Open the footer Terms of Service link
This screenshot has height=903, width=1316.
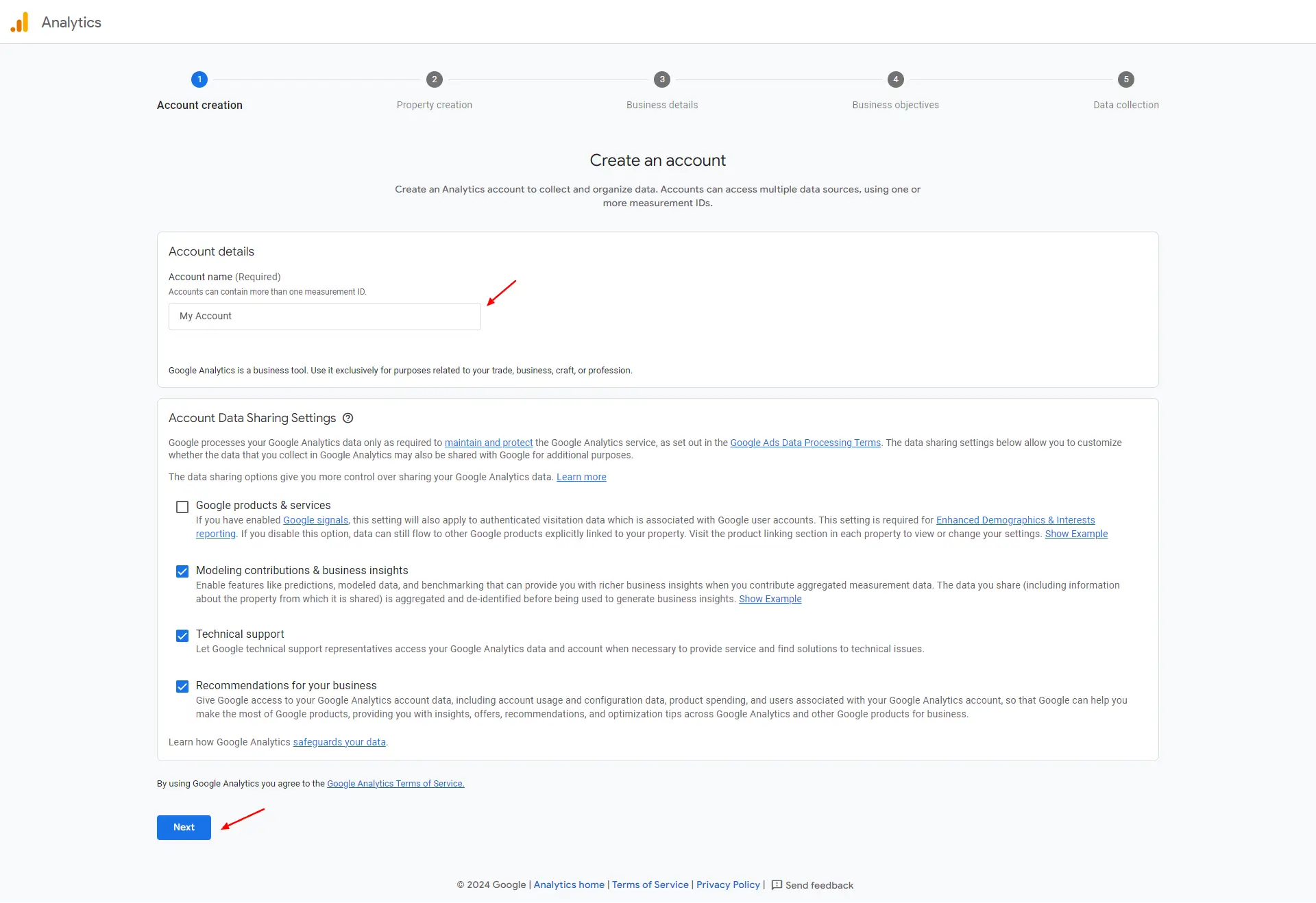[x=650, y=885]
